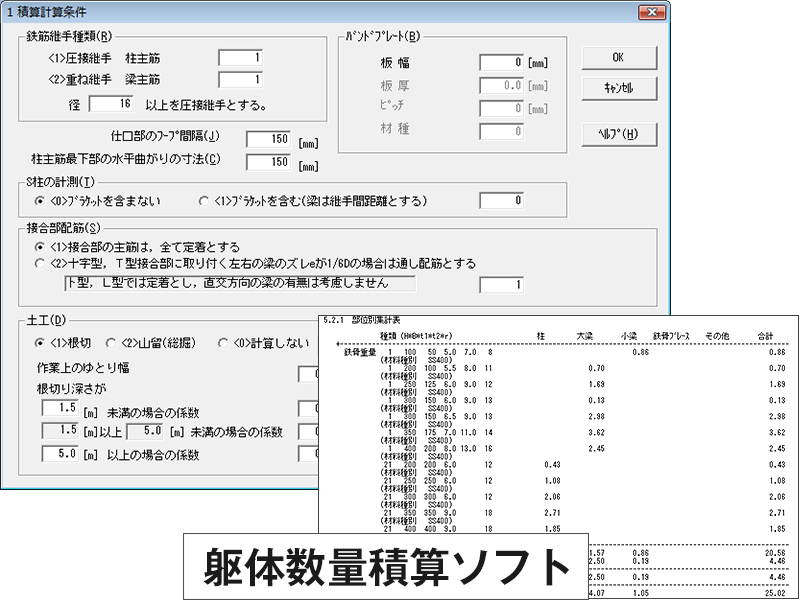Image resolution: width=800 pixels, height=600 pixels.
Task: Click the 積算計算条件 title bar icon
Action: pos(12,12)
